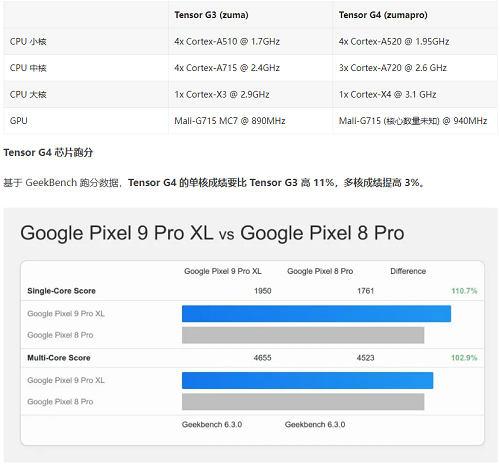Click the Tensor G4 芯片跑分 heading
The image size is (500, 466).
point(48,152)
